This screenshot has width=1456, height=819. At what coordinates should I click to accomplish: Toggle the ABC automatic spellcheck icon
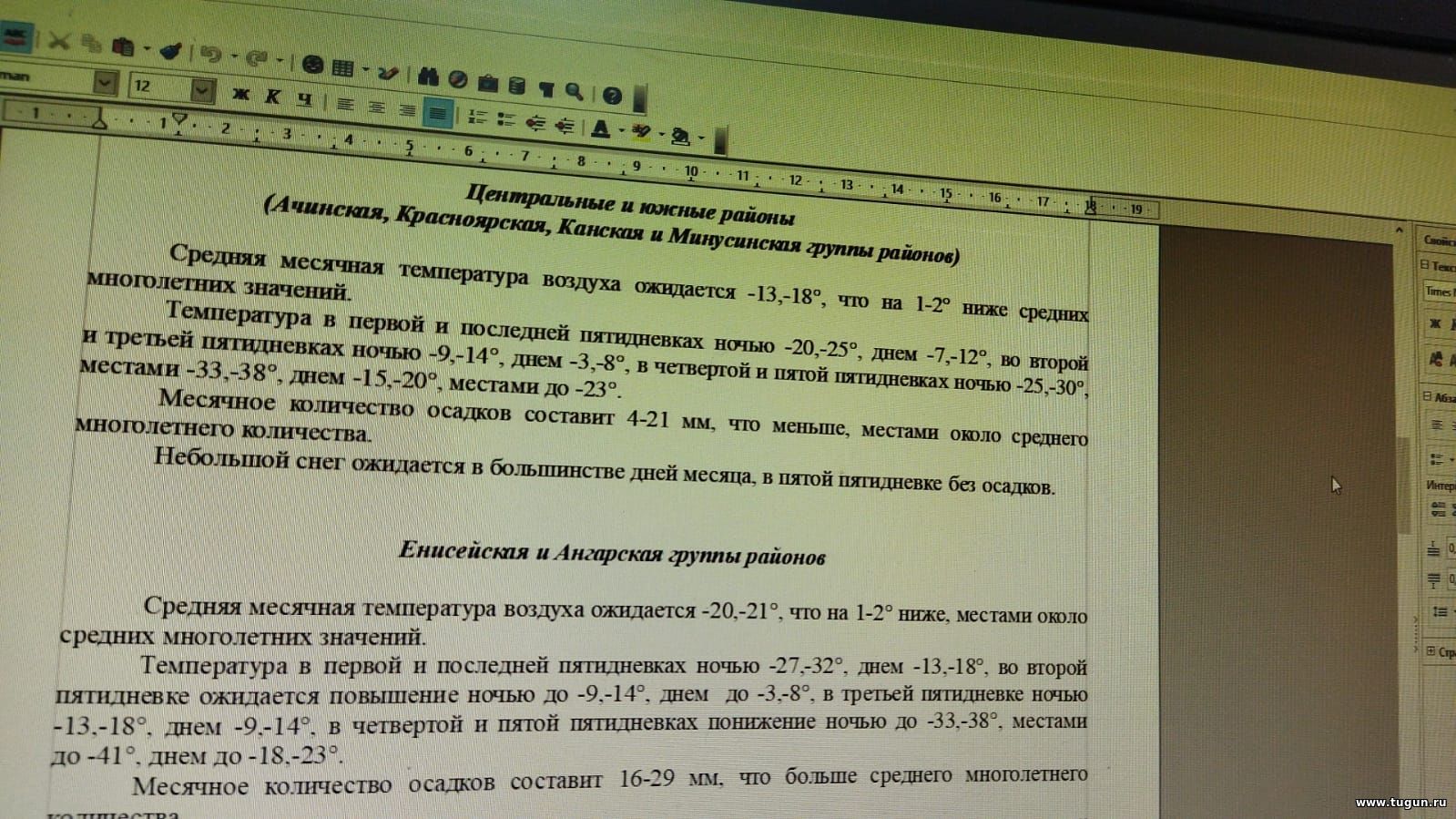tap(15, 37)
